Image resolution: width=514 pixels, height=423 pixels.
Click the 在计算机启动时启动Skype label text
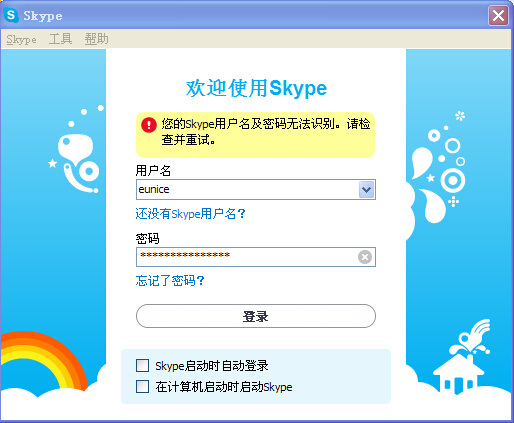point(224,387)
